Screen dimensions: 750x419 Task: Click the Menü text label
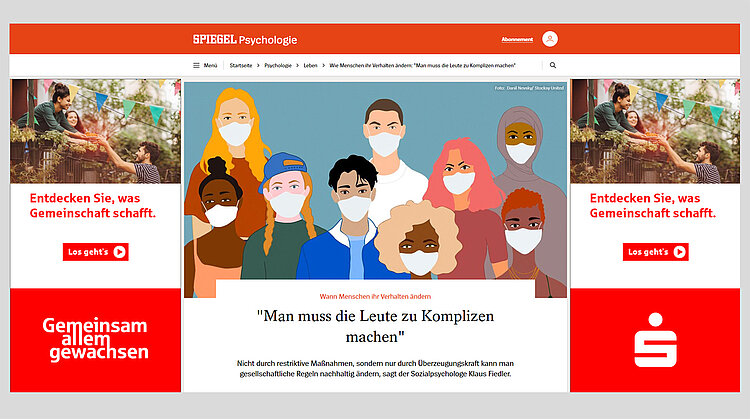point(210,66)
